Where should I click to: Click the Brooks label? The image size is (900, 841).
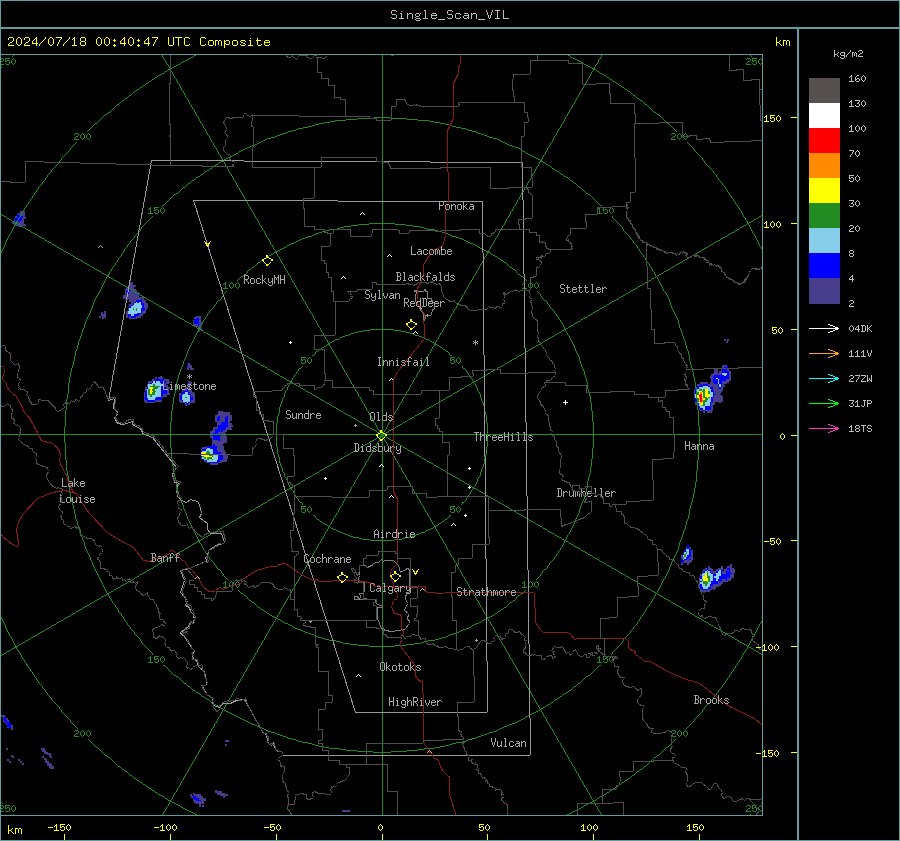coord(711,700)
